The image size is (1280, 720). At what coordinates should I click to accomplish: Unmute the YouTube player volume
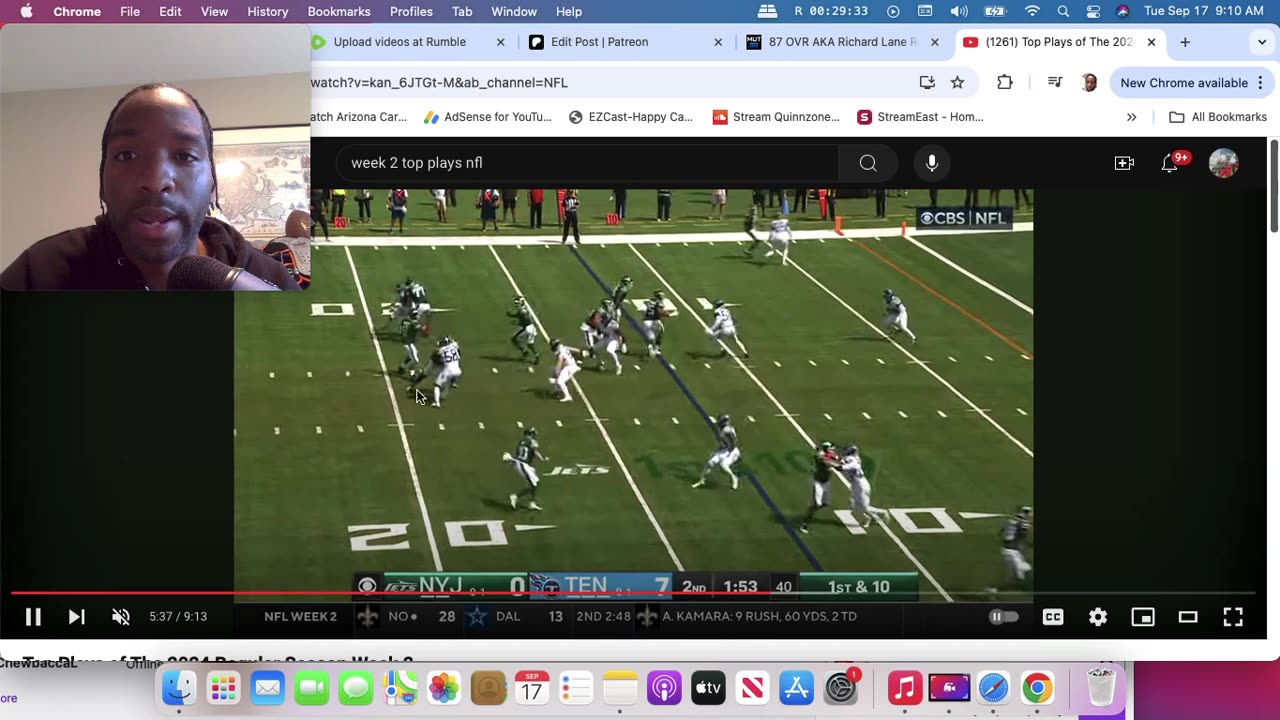pyautogui.click(x=121, y=617)
